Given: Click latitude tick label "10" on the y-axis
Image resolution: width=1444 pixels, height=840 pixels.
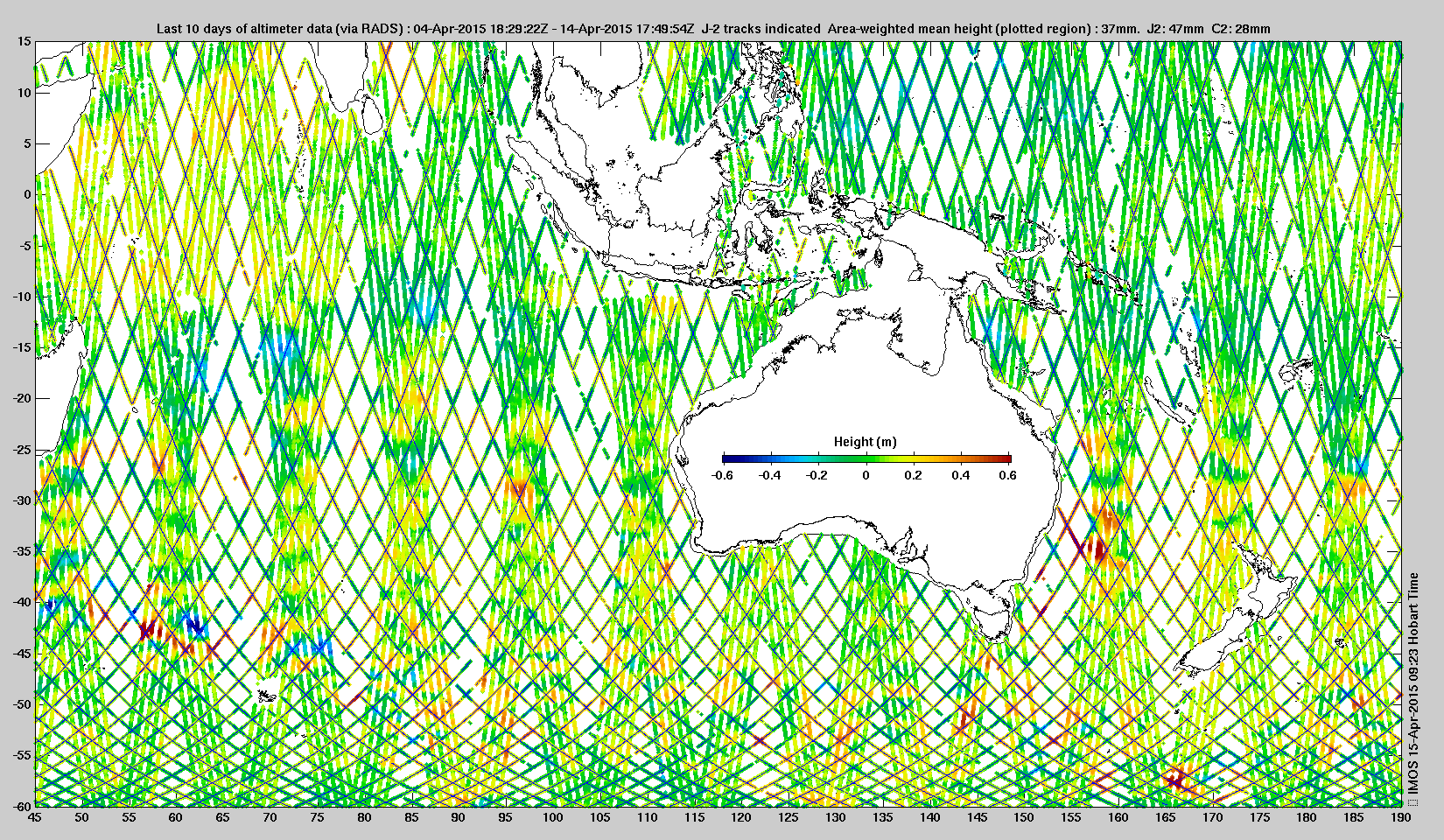Looking at the screenshot, I should [25, 93].
